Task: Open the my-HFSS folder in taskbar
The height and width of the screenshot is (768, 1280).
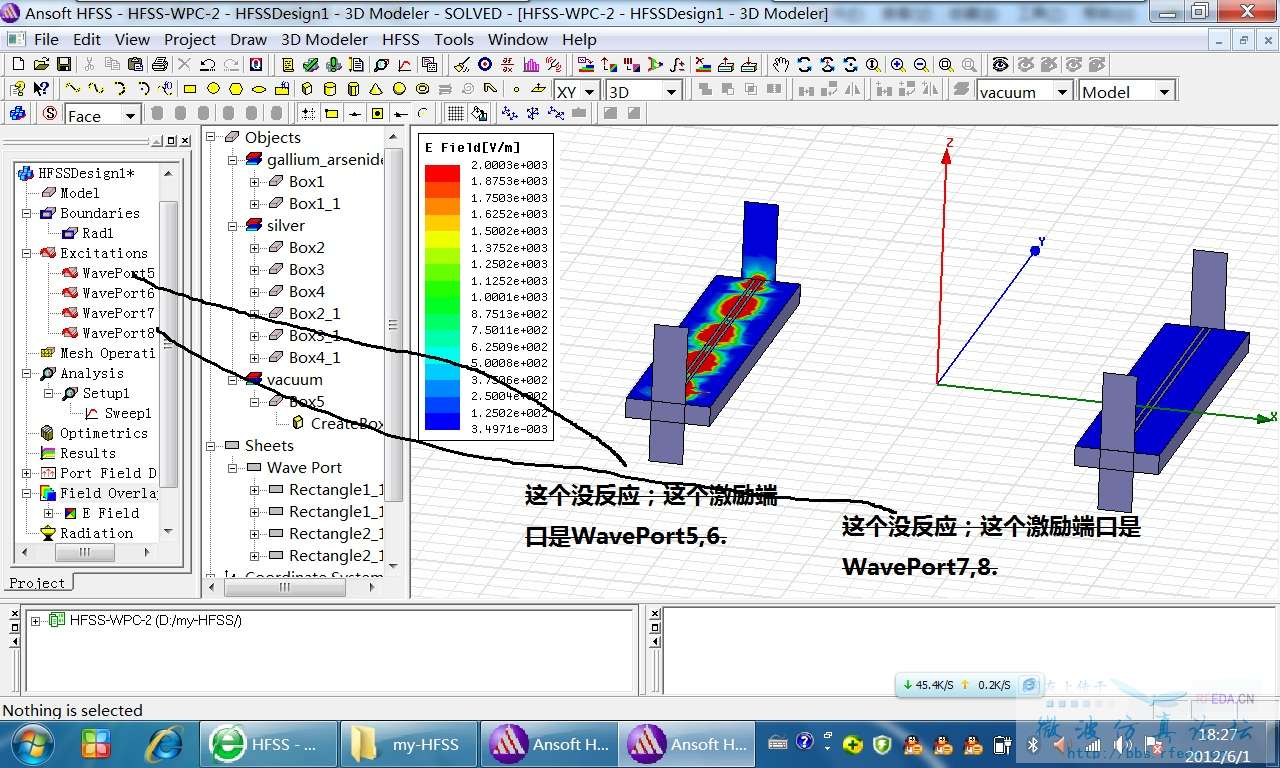Action: click(x=410, y=744)
